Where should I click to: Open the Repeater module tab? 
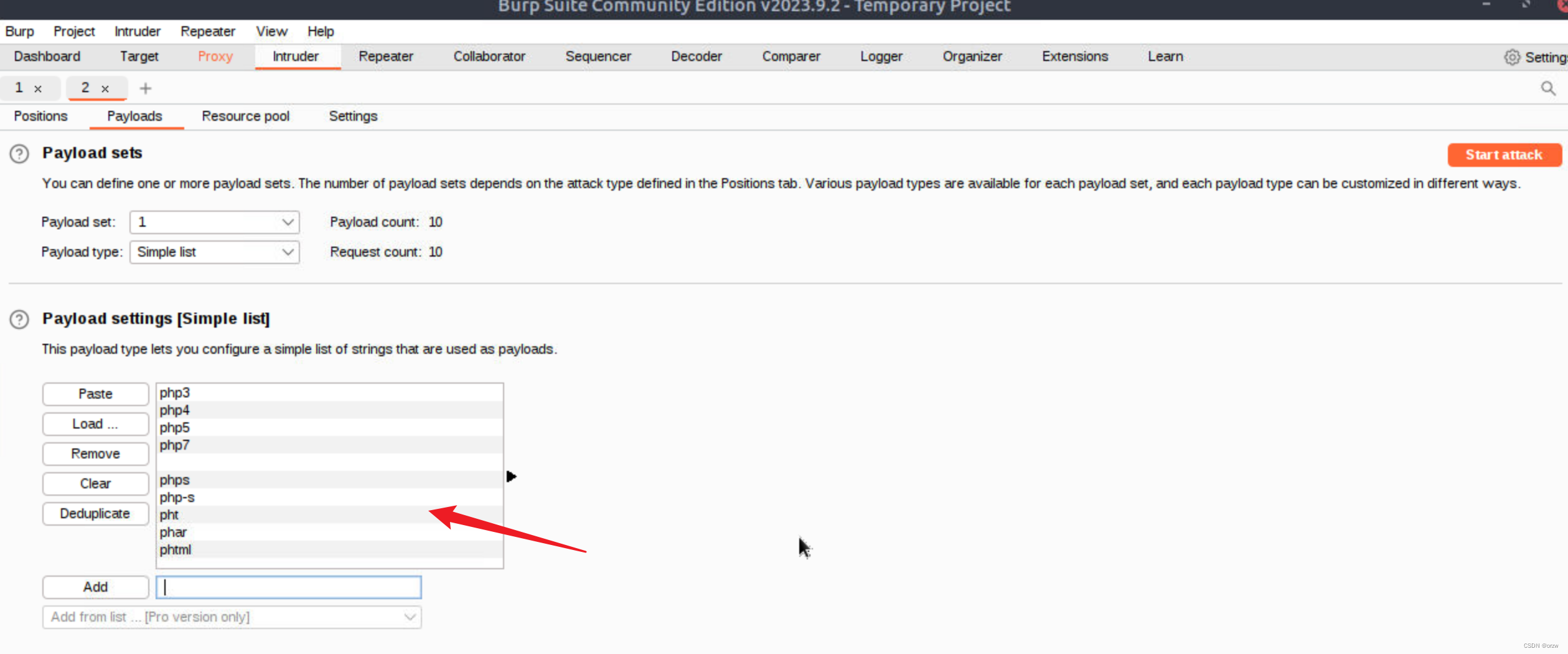386,56
